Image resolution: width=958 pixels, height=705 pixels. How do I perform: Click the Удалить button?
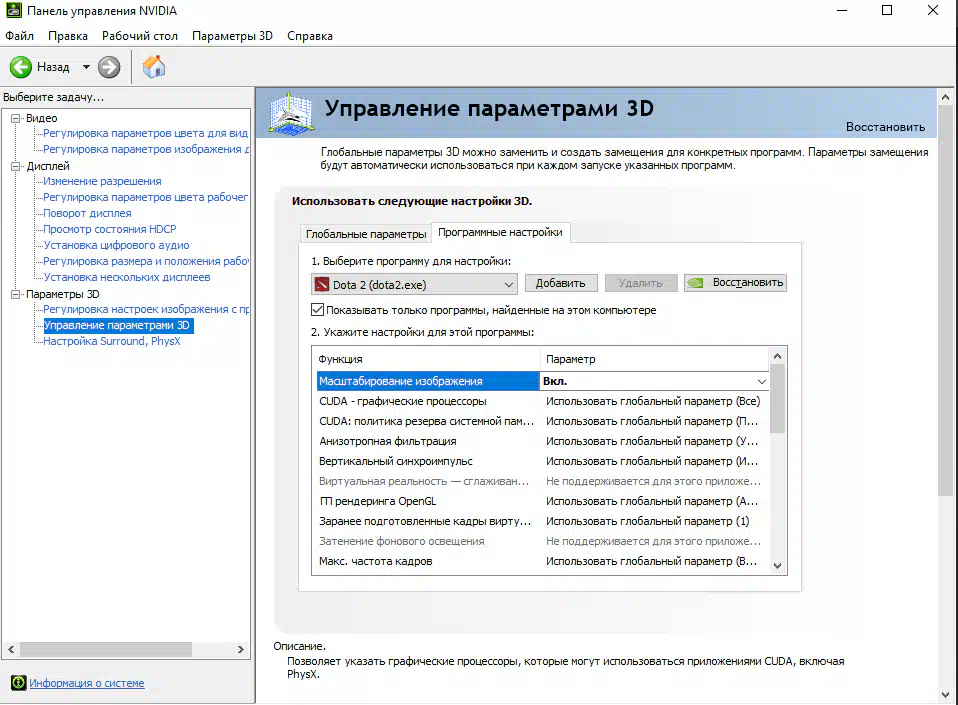click(x=641, y=283)
